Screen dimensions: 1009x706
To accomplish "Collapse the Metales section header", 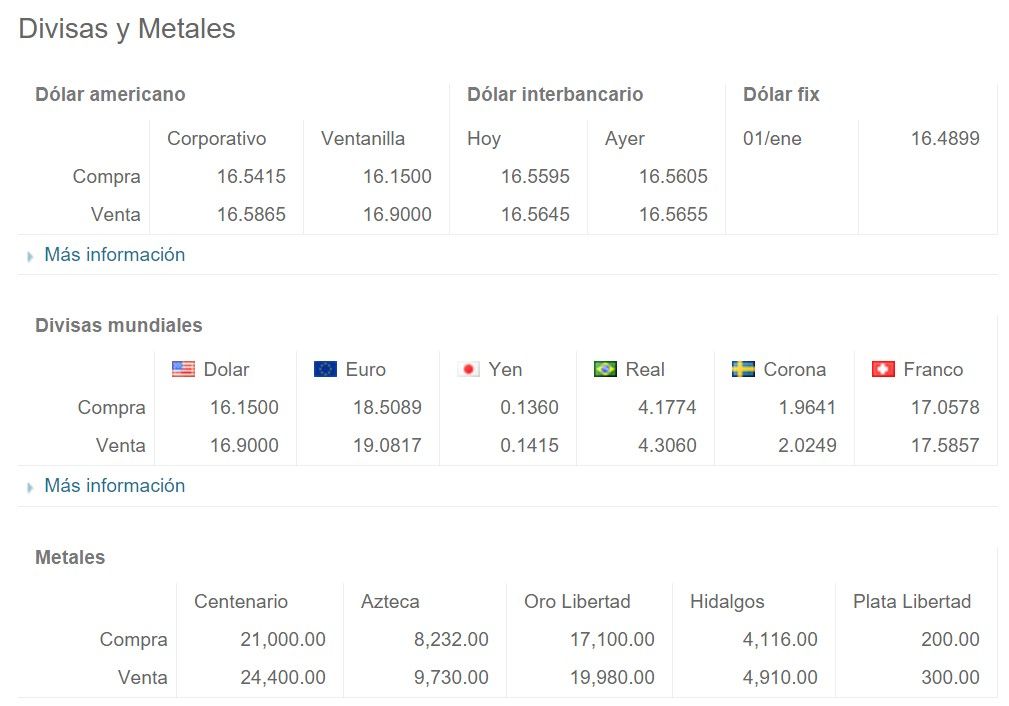I will click(70, 558).
